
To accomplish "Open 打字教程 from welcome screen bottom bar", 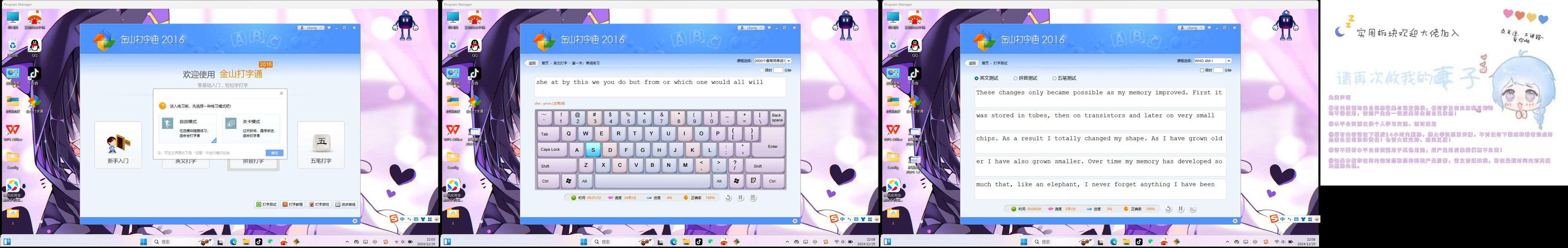I will pyautogui.click(x=293, y=204).
